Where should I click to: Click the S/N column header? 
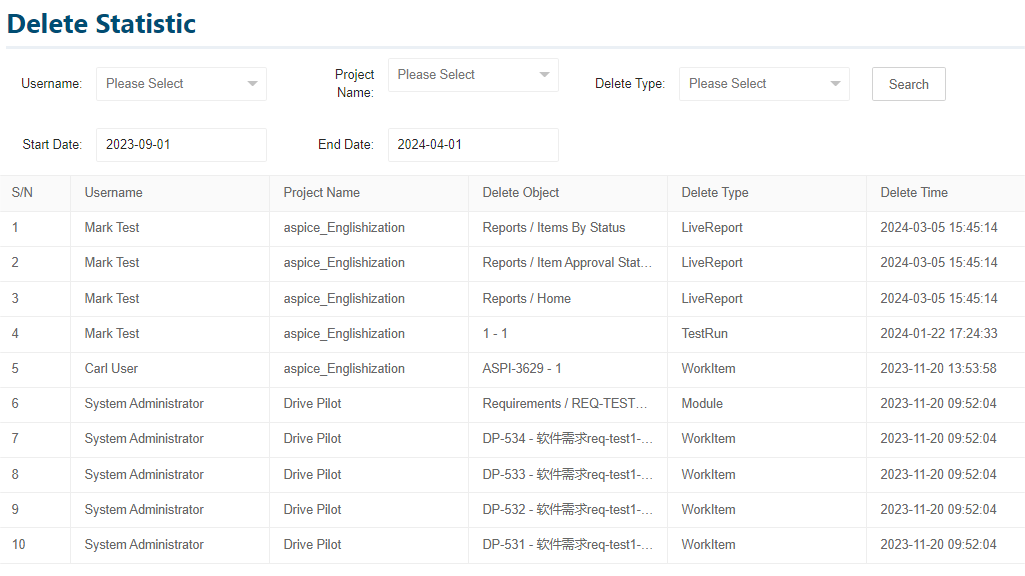22,192
